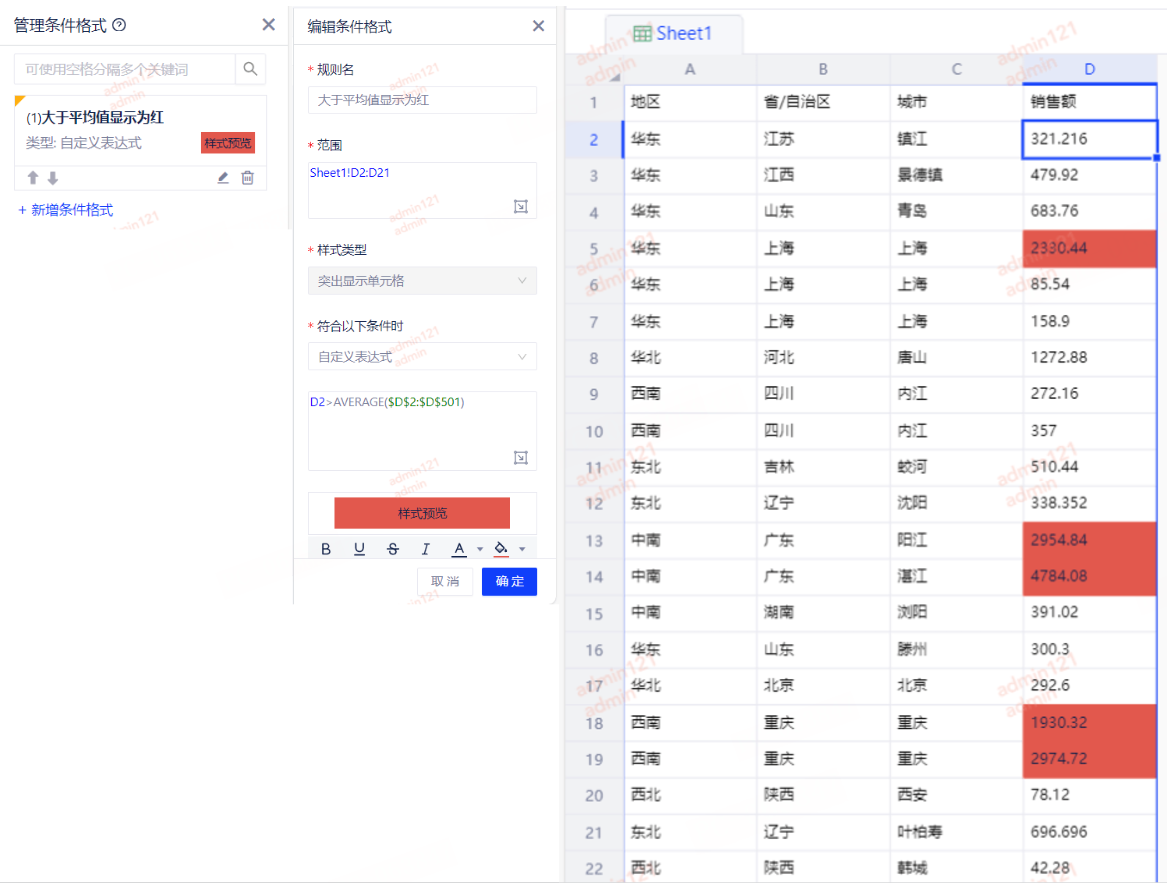Open help icon next to 管理条件格式
This screenshot has width=1167, height=883.
coord(120,26)
